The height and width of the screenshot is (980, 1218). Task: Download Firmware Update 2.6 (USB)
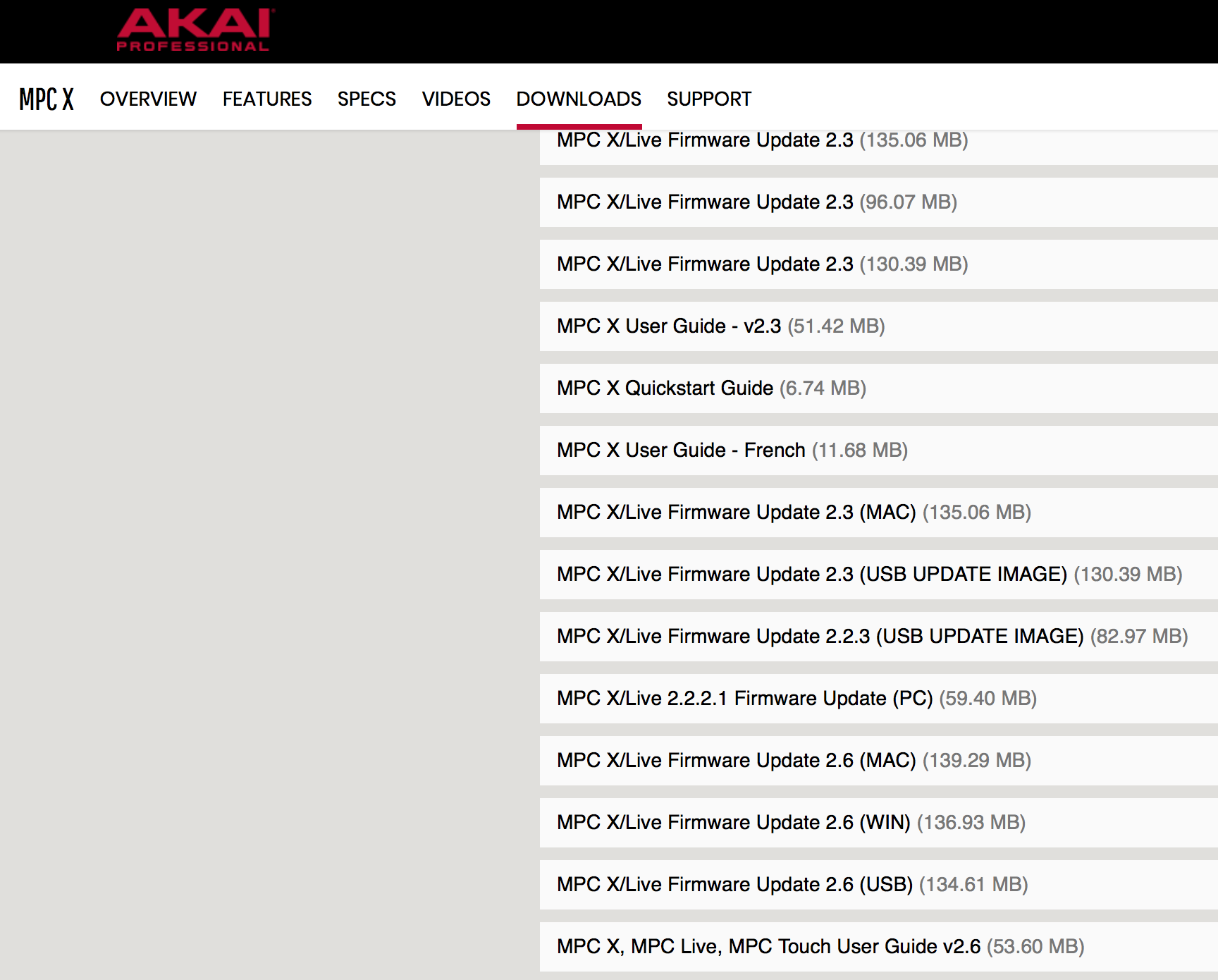[879, 885]
